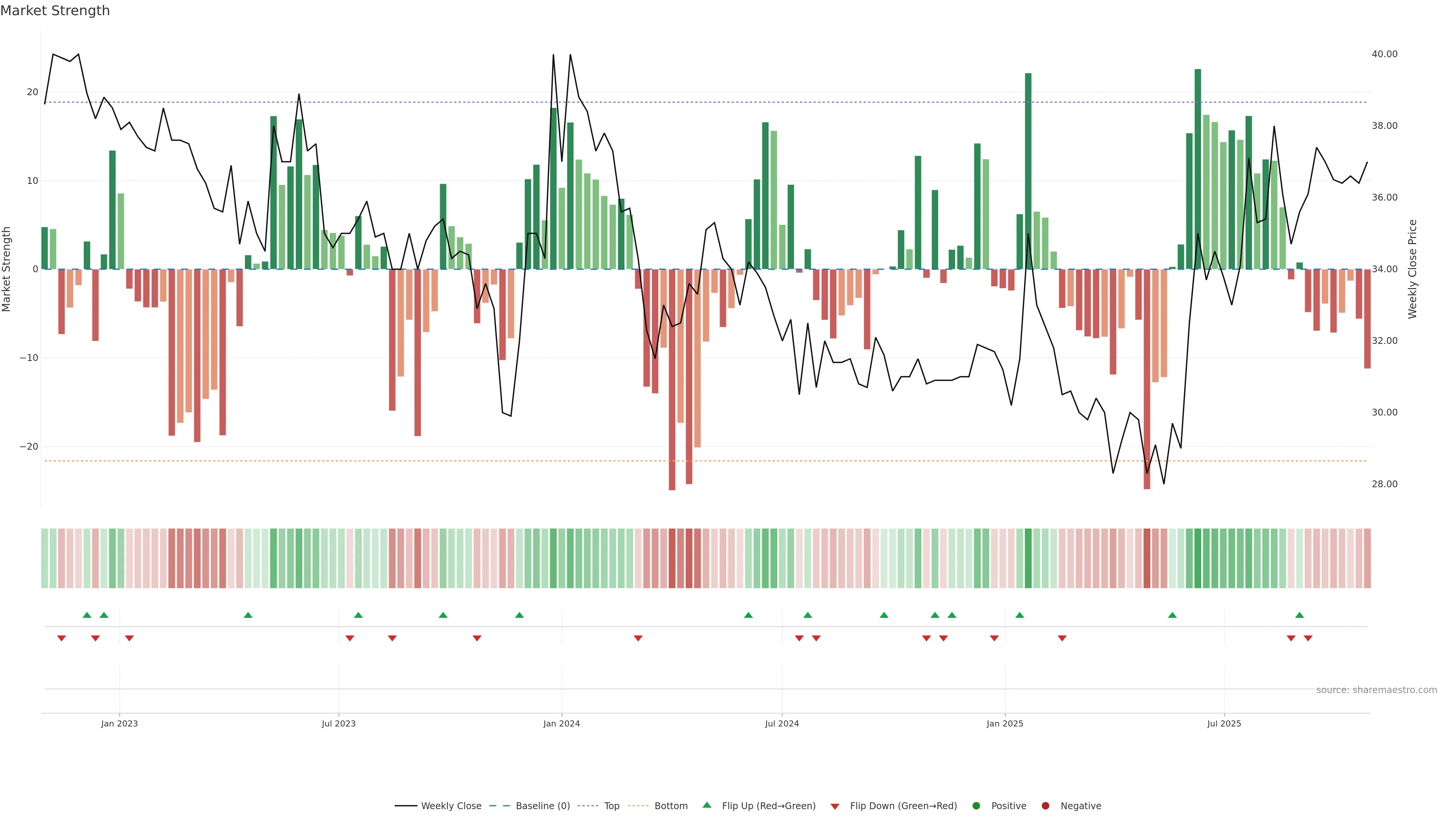Viewport: 1456px width, 819px height.
Task: Click the Jul 2025 axis label
Action: coord(1224,723)
